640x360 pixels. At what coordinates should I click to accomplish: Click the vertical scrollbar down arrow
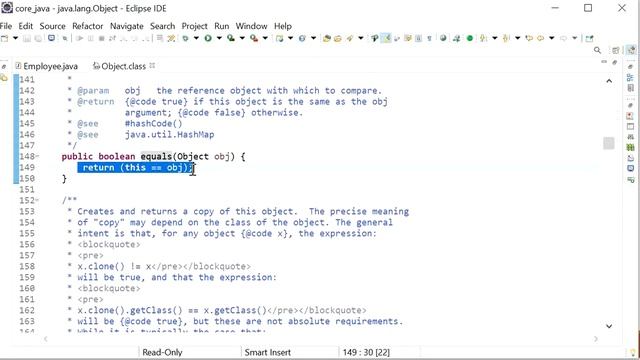click(x=609, y=326)
